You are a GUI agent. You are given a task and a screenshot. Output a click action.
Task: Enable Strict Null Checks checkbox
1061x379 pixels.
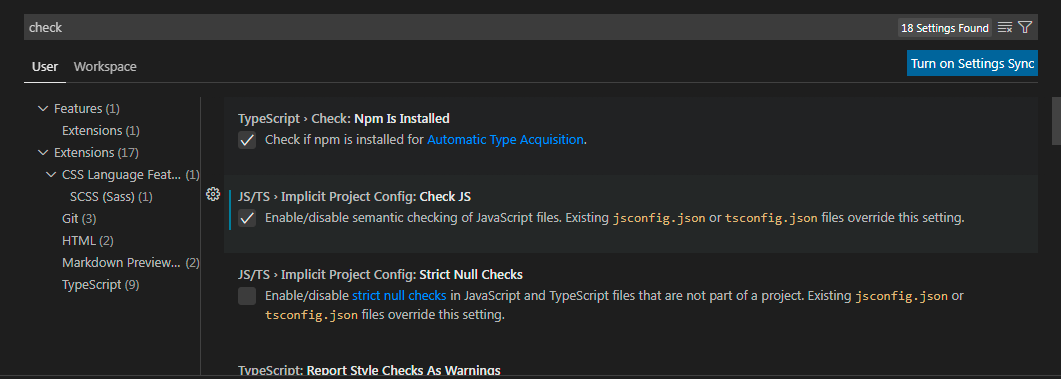(247, 296)
